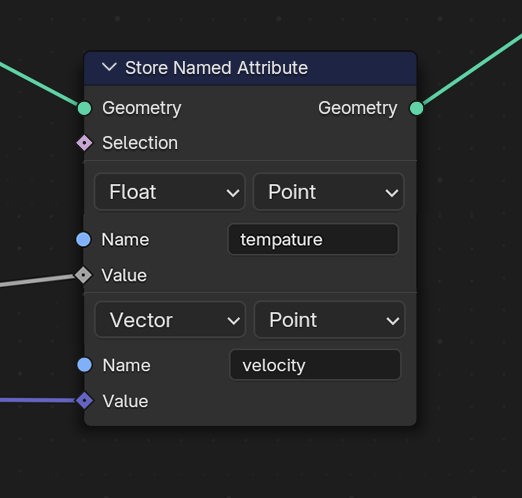
Task: Click the grey Value socket under tempature
Action: 83,275
